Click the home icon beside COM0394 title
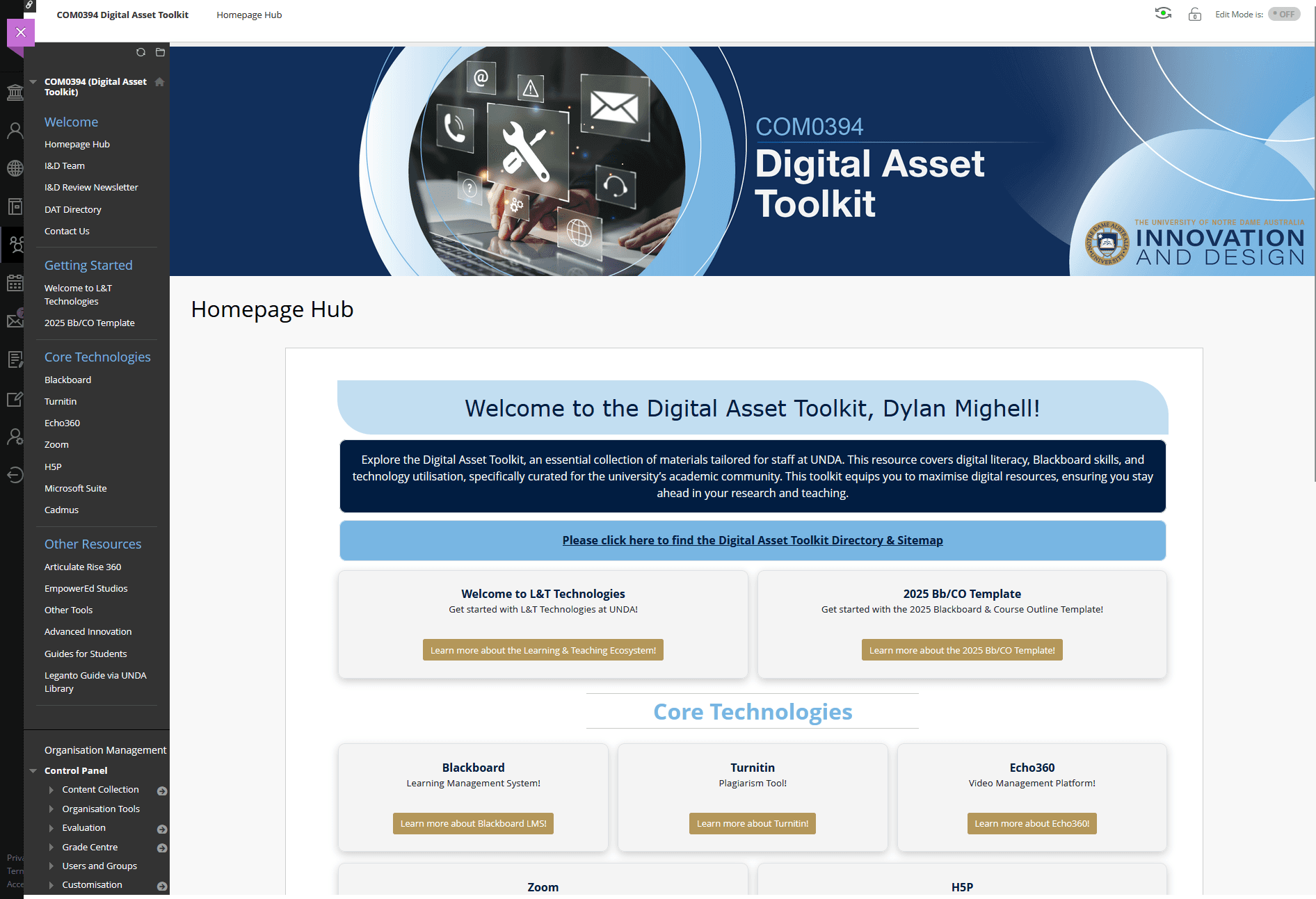The image size is (1316, 899). (x=159, y=82)
